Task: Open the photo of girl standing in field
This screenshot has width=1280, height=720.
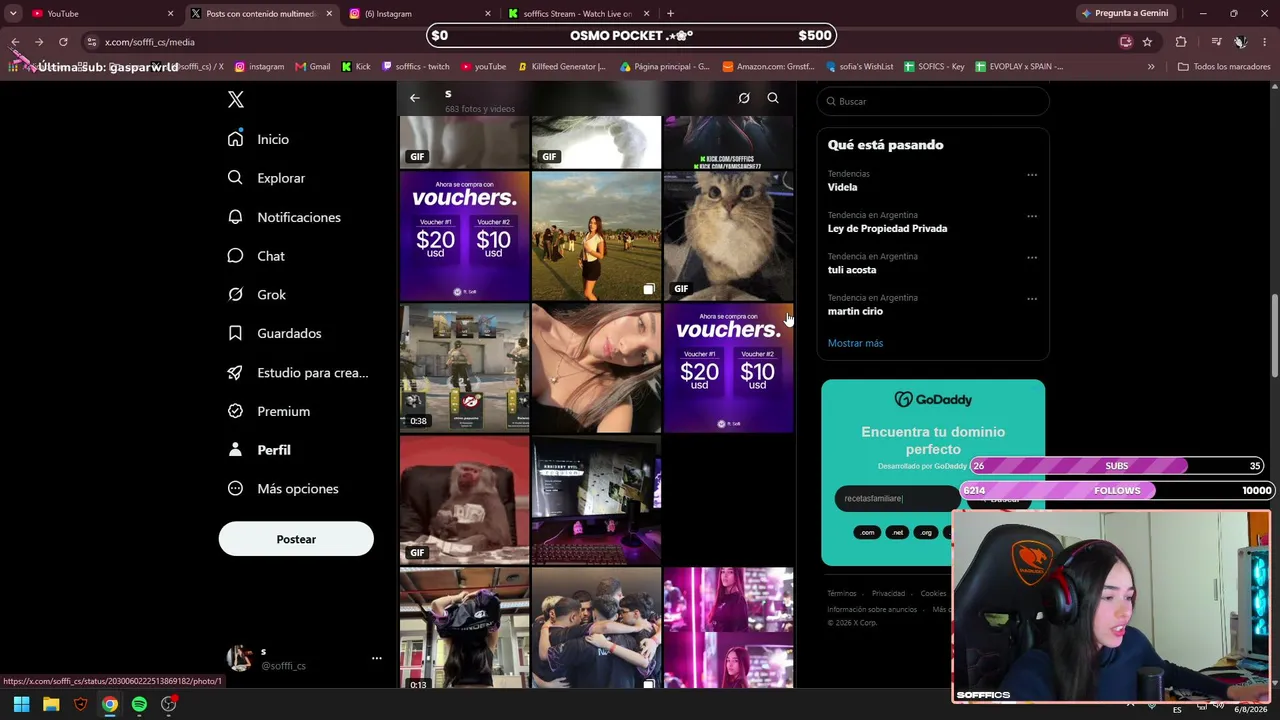Action: 596,236
